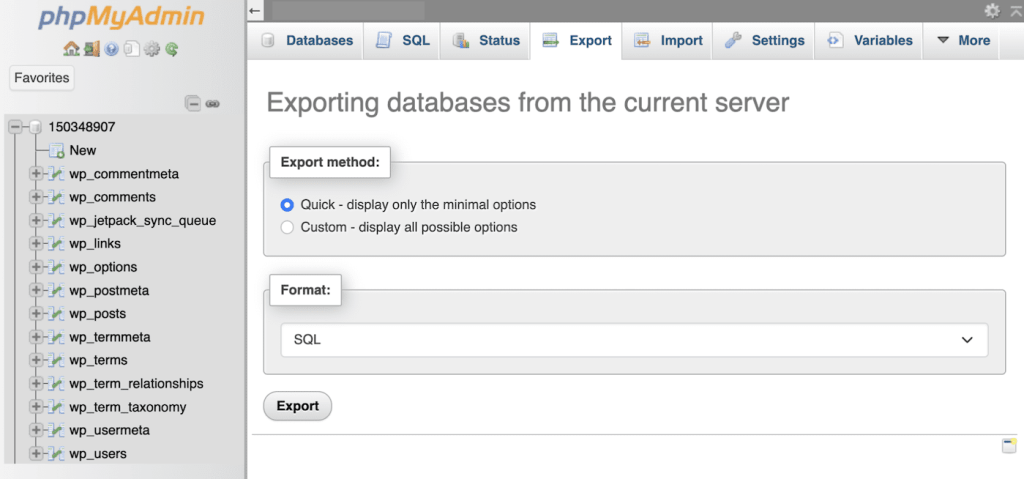Open the wp_comments table
The width and height of the screenshot is (1024, 479).
112,197
